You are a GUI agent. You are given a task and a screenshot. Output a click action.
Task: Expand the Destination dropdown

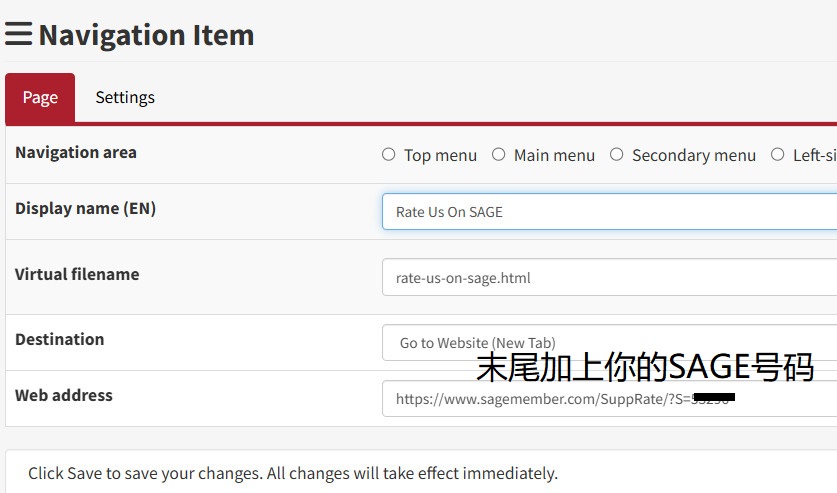tap(608, 343)
